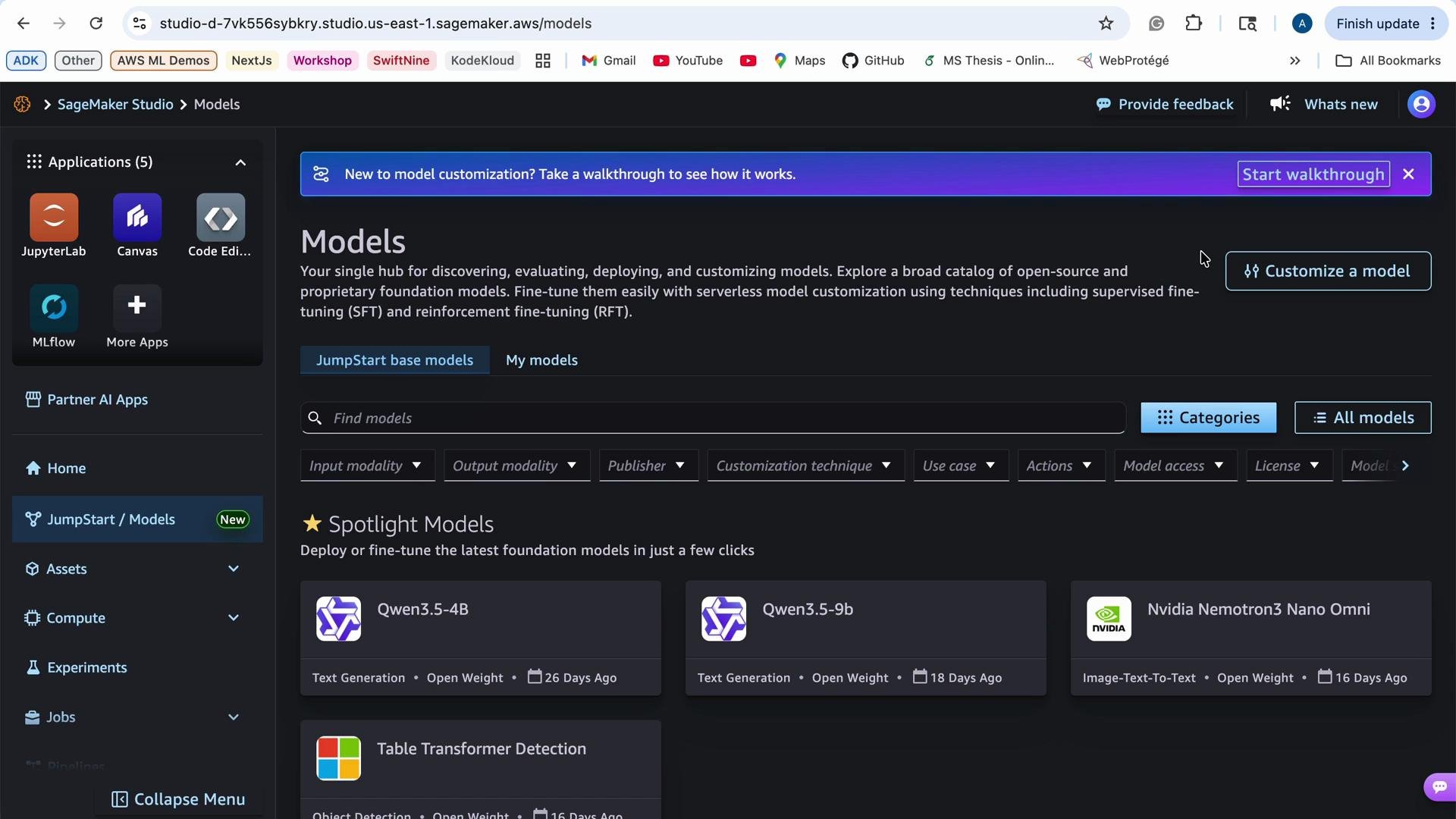Click the Chrome profile avatar 'A'

click(1302, 24)
